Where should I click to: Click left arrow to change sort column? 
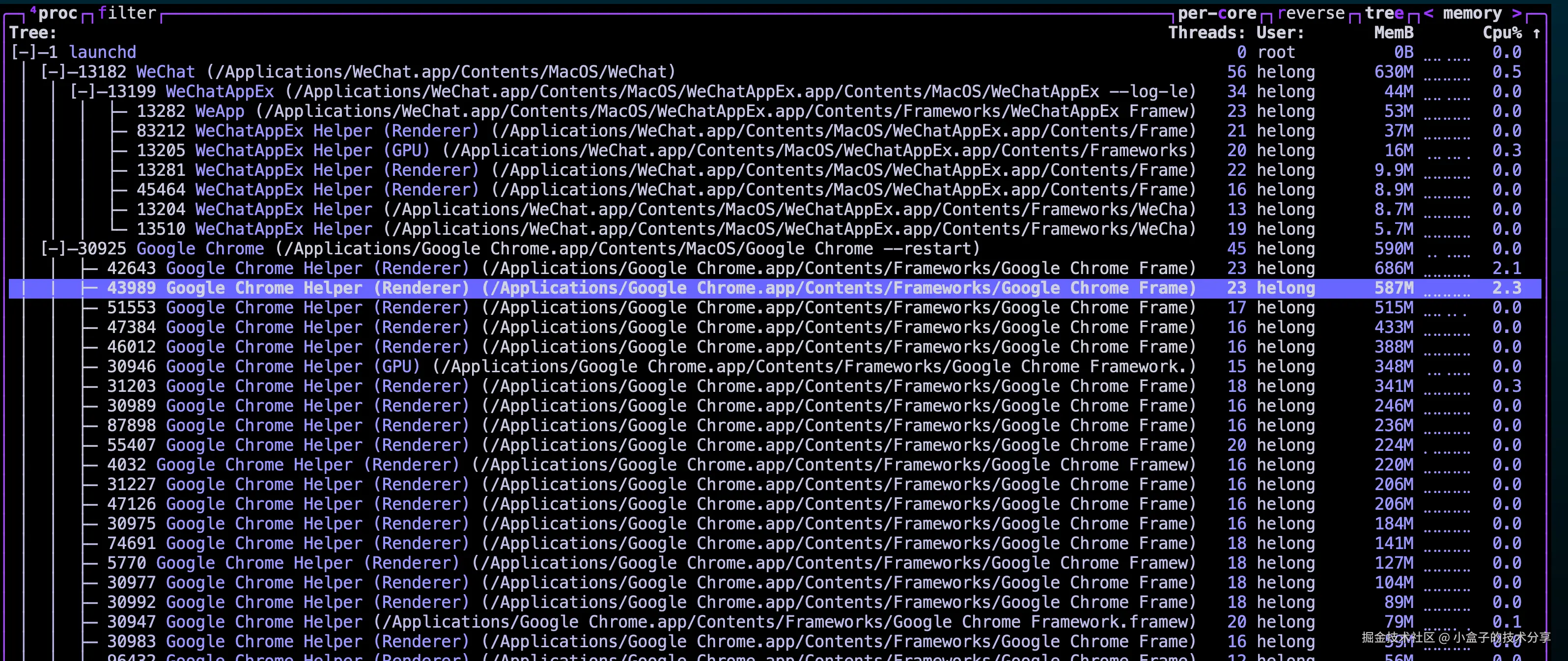click(x=1428, y=13)
